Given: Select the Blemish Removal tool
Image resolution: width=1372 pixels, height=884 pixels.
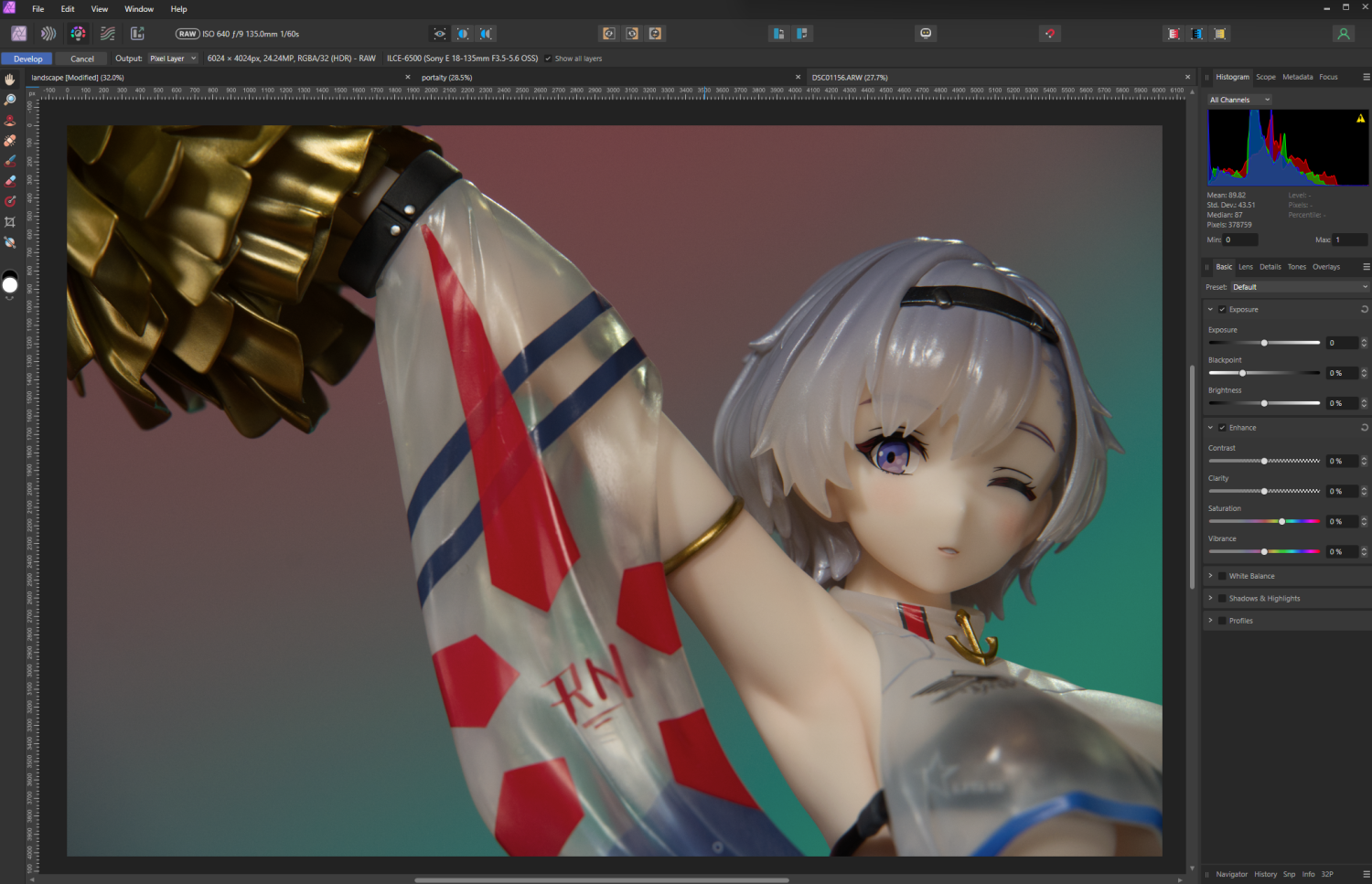Looking at the screenshot, I should click(x=9, y=140).
